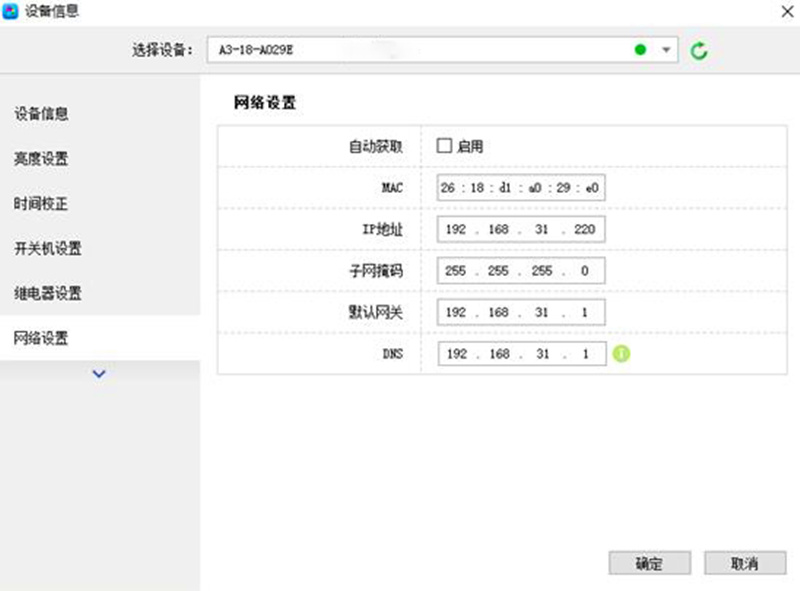Screen dimensions: 800x591
Task: Enable the 自动获取 checkbox
Action: point(445,146)
